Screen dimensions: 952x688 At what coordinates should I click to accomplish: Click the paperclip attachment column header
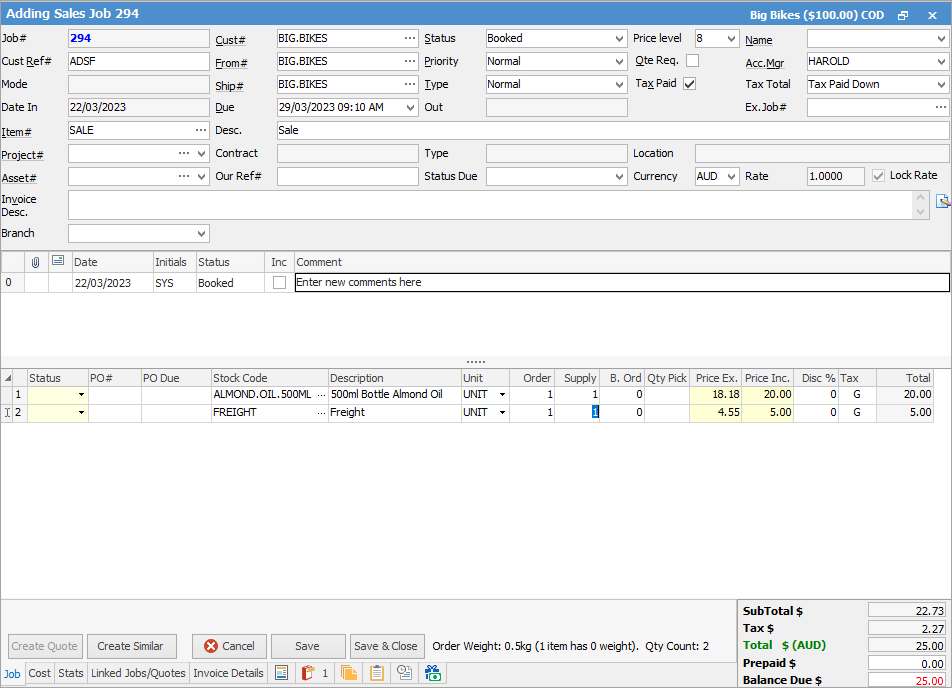pos(37,261)
